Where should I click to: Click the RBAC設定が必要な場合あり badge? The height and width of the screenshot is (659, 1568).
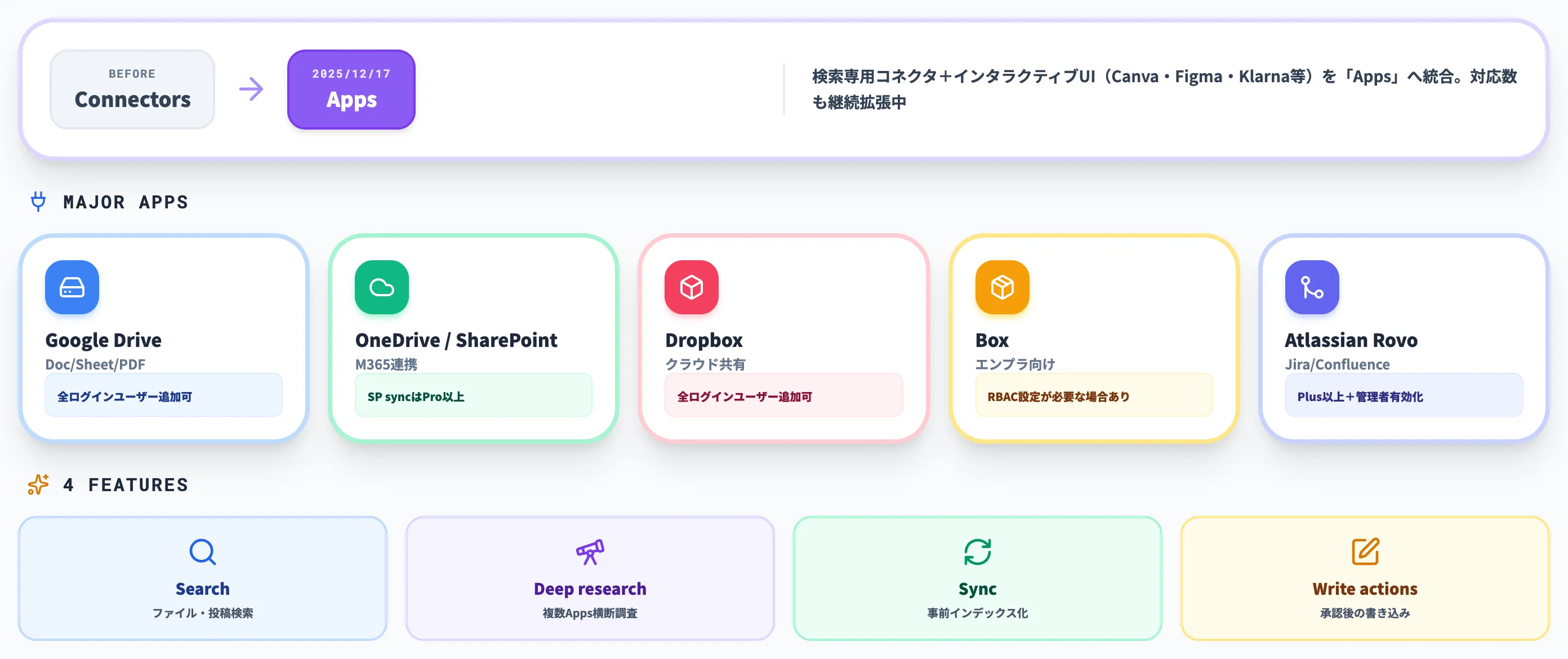[x=1094, y=396]
